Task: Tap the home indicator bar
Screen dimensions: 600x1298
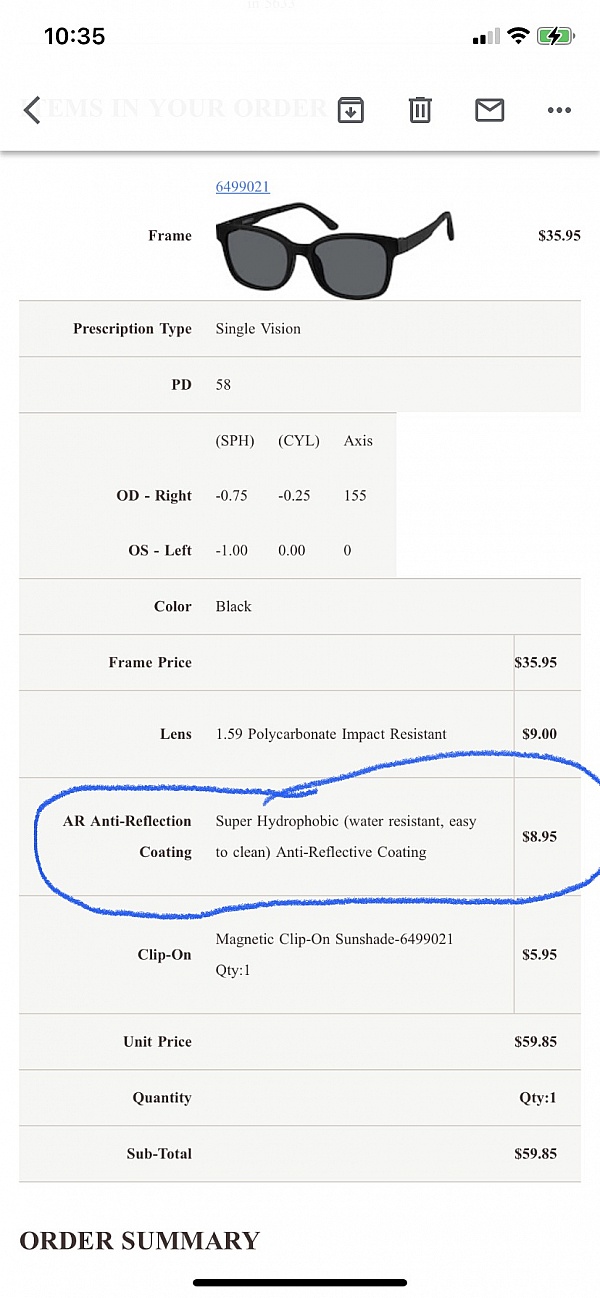Action: [x=300, y=1281]
